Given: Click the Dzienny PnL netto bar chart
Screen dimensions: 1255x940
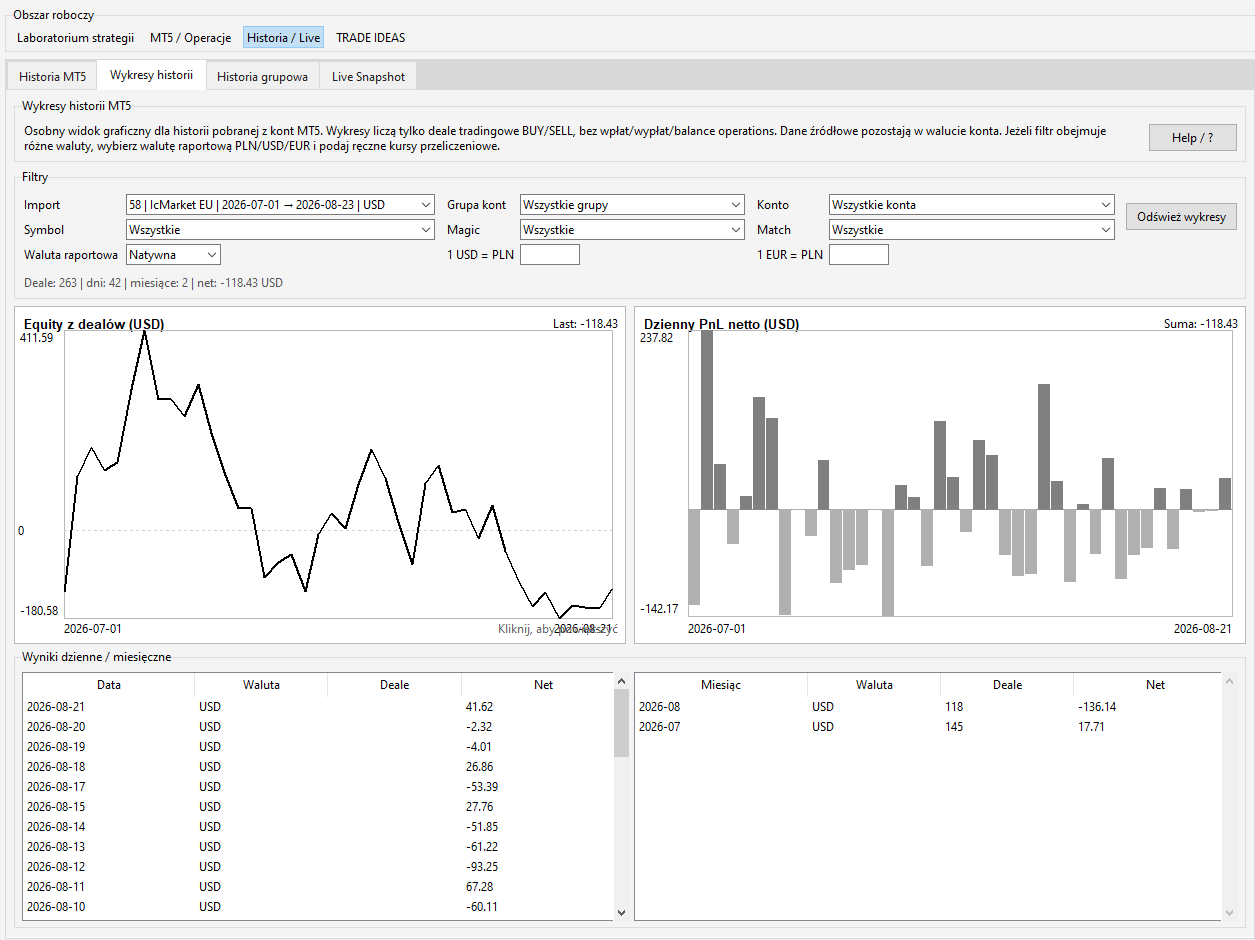Looking at the screenshot, I should (x=940, y=475).
